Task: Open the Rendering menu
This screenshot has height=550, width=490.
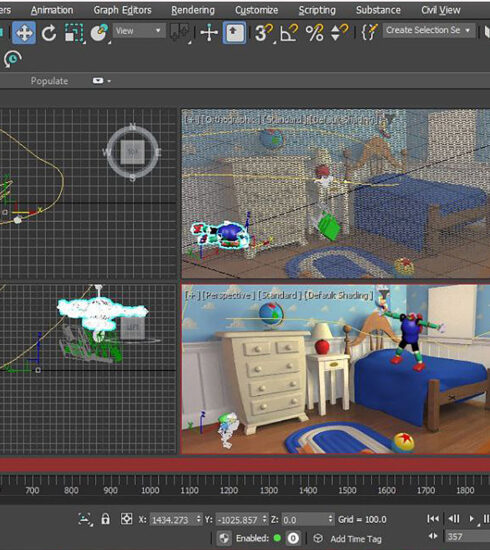Action: [193, 10]
